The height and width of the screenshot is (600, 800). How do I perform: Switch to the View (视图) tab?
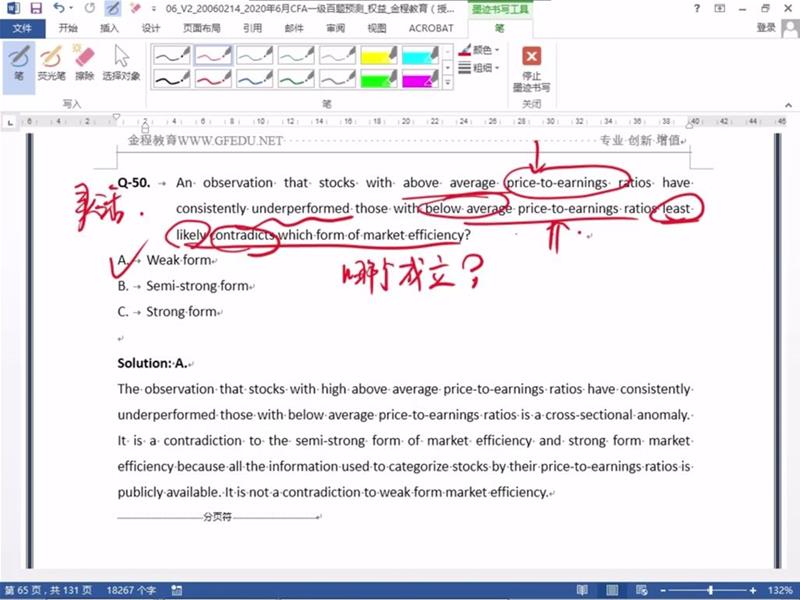click(x=377, y=29)
